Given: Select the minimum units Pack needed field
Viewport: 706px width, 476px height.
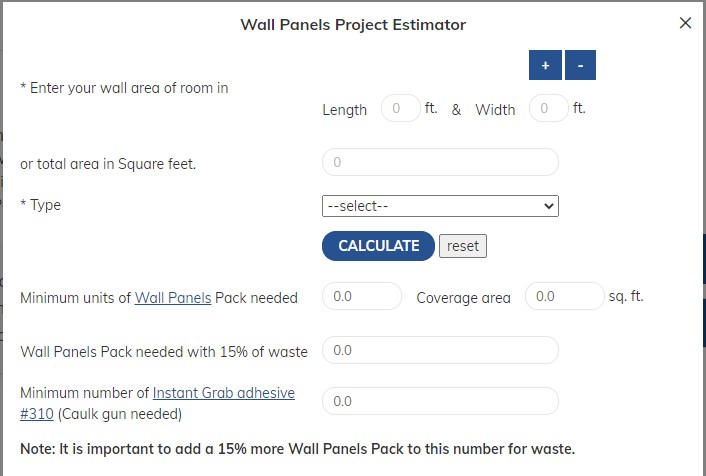Looking at the screenshot, I should [362, 297].
